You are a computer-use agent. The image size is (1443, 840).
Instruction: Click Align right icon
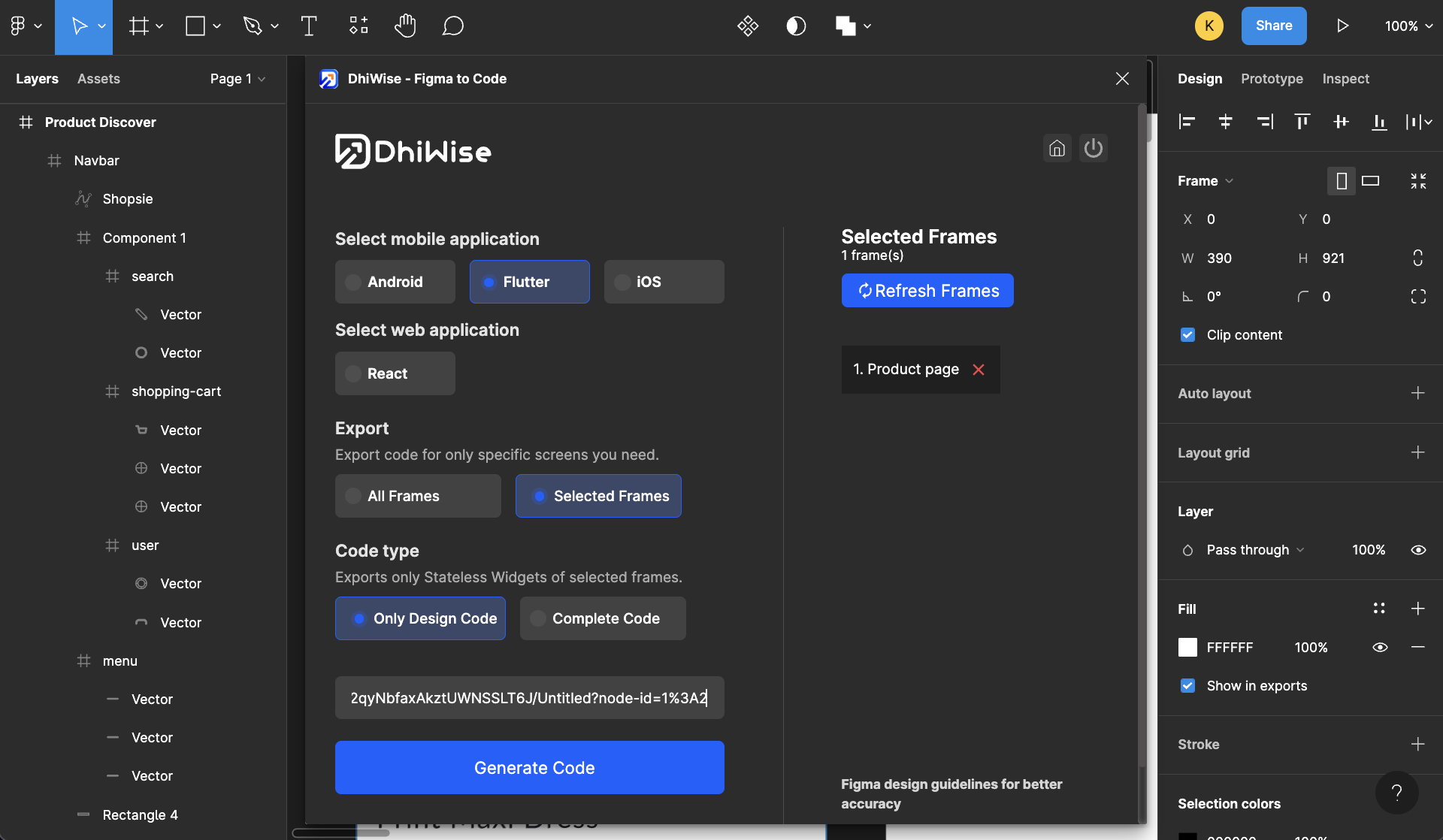point(1265,122)
